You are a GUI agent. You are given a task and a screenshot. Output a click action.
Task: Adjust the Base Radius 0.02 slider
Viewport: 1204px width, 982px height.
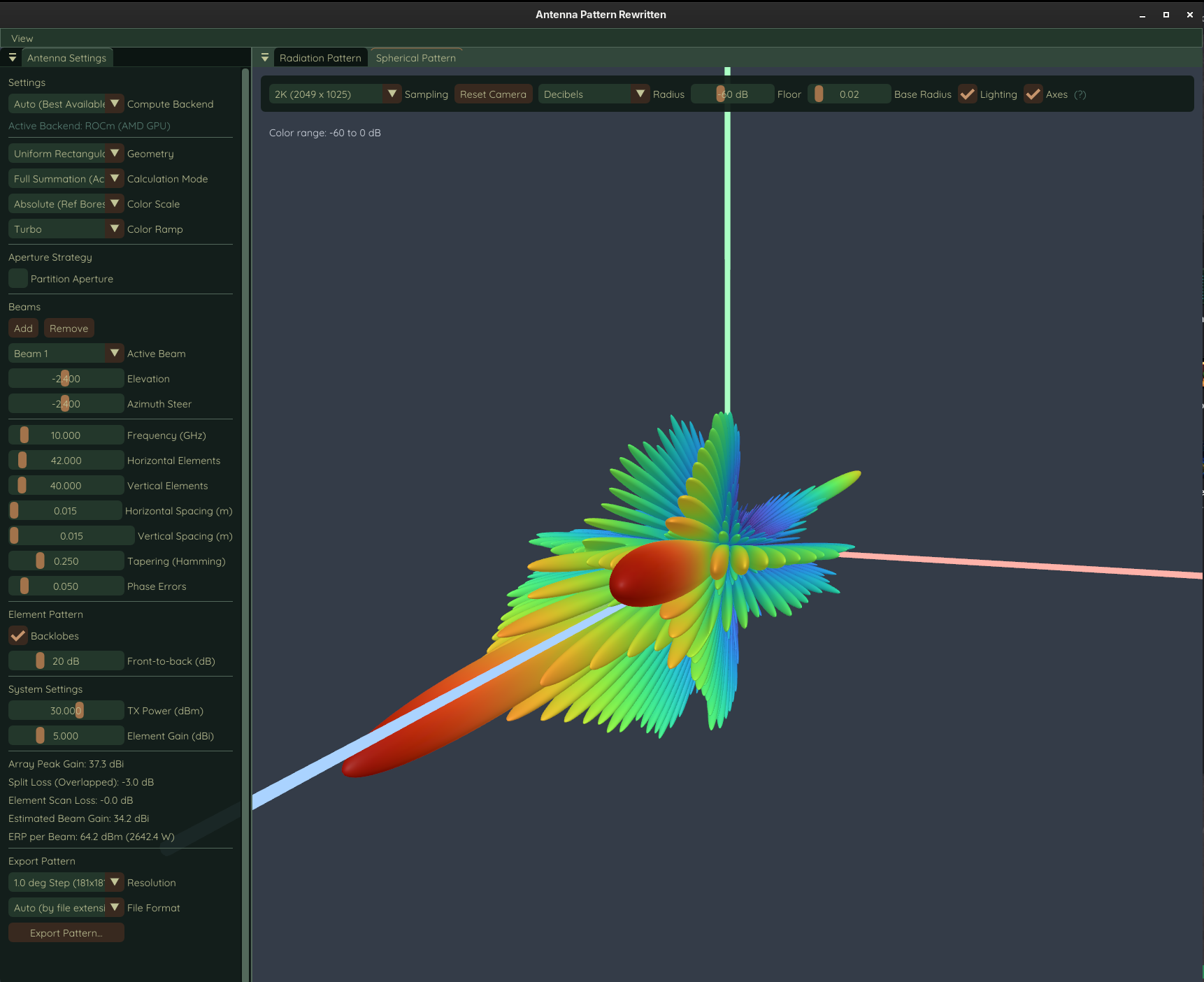point(849,94)
